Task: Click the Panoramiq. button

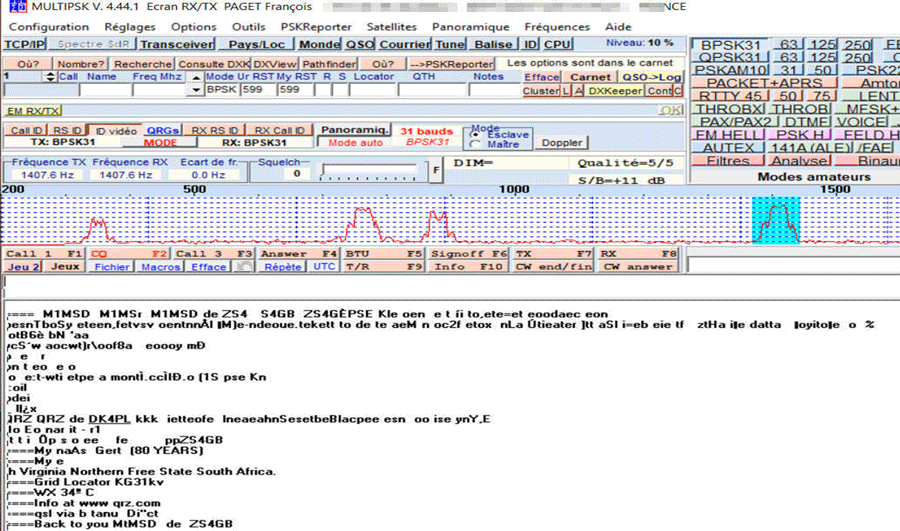Action: [x=354, y=130]
